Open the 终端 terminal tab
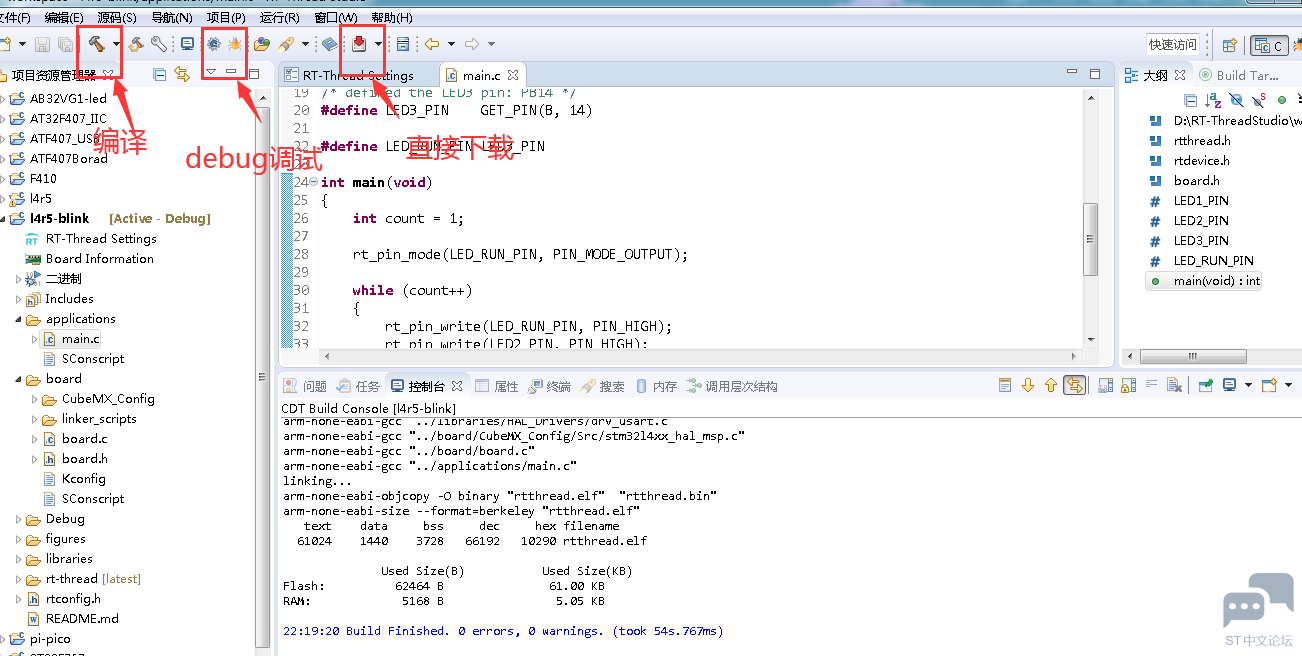The height and width of the screenshot is (656, 1302). (550, 386)
